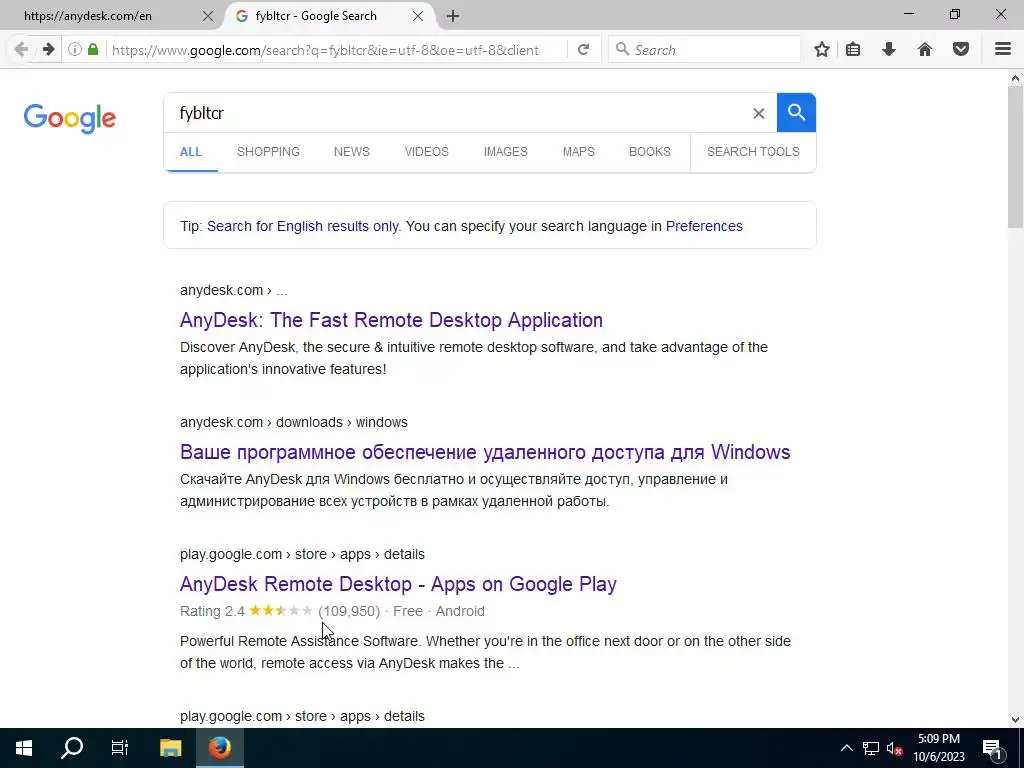
Task: Switch to IMAGES results
Action: [505, 152]
